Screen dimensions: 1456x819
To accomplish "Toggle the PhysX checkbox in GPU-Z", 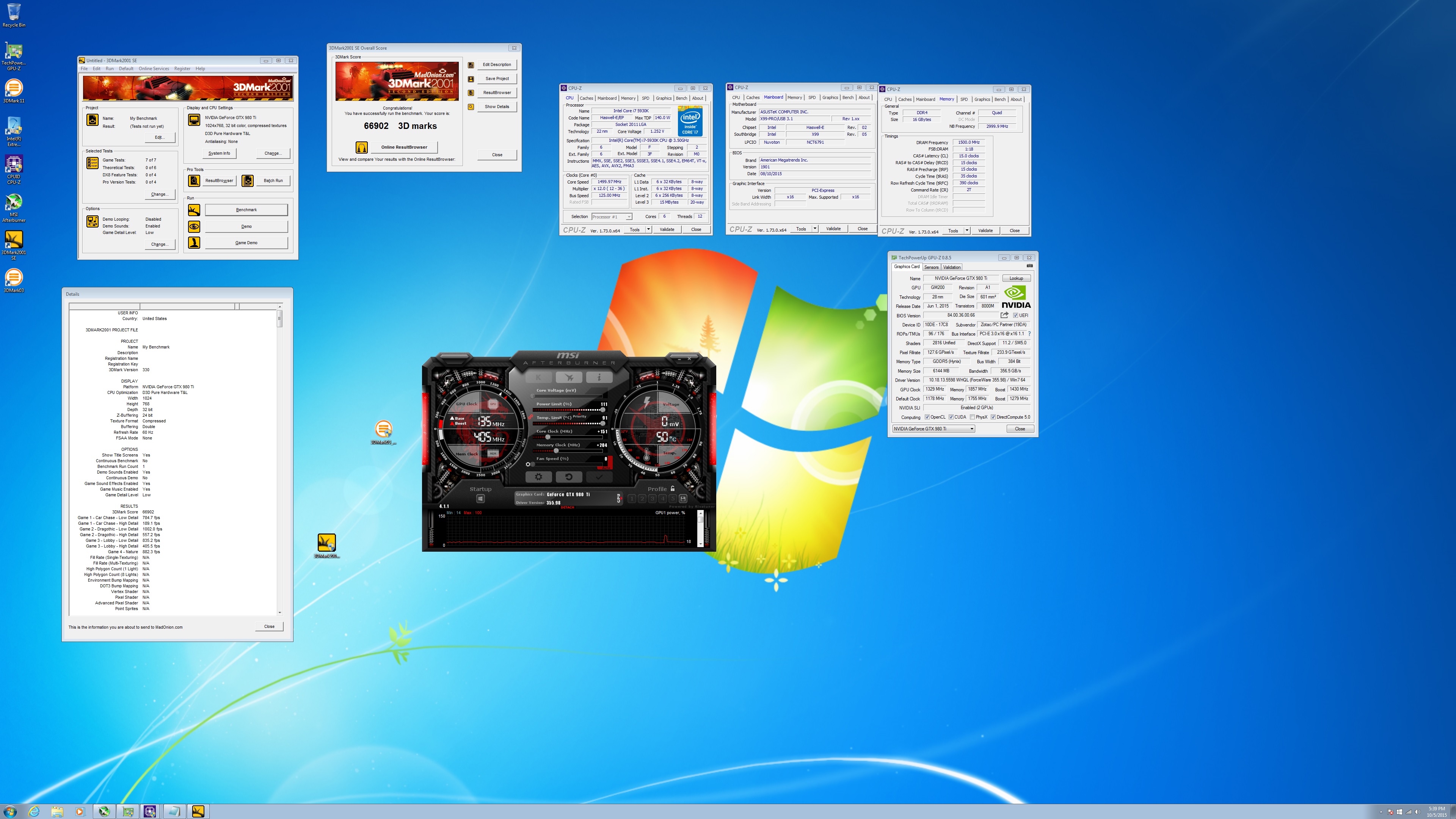I will [972, 417].
